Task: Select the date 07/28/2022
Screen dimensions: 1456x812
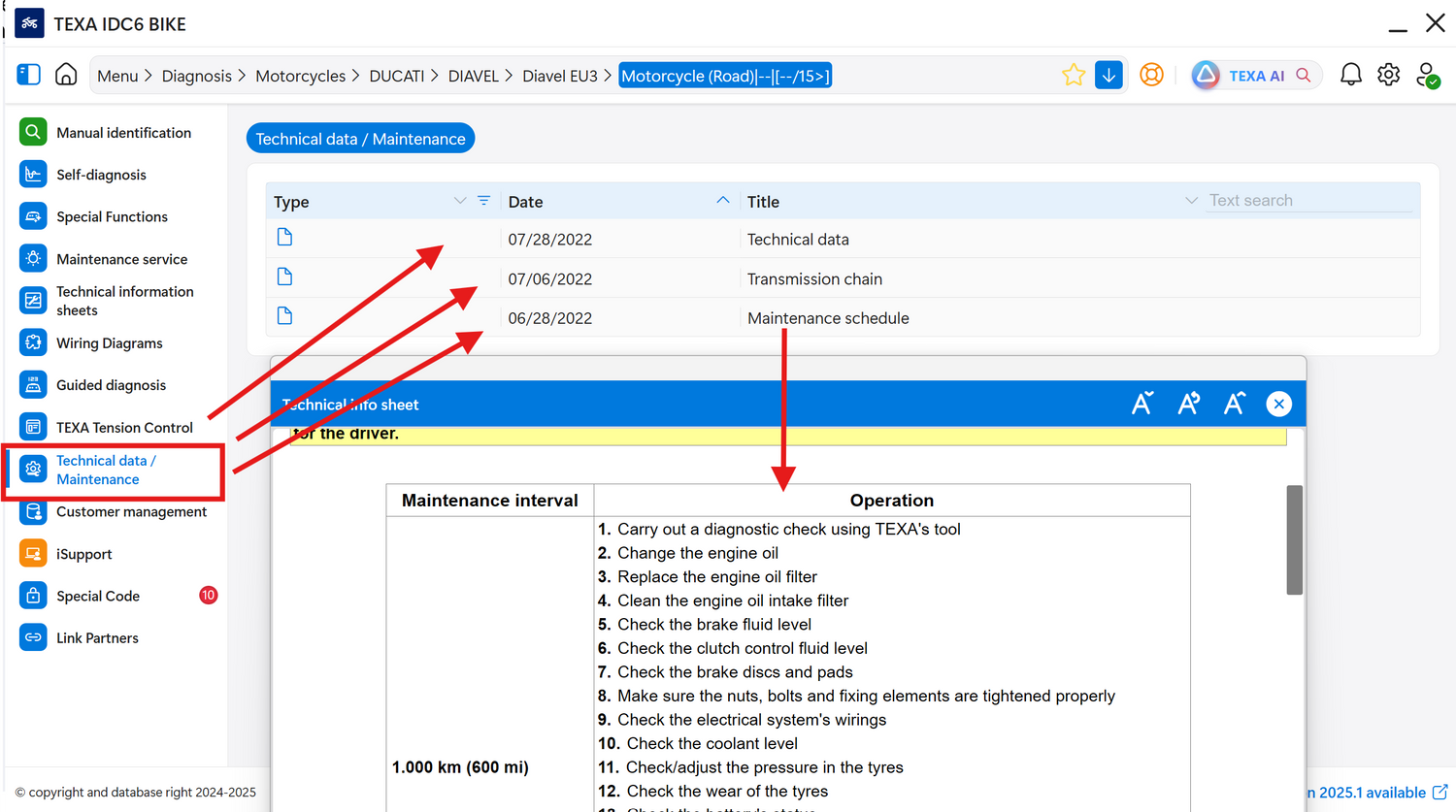Action: (x=549, y=240)
